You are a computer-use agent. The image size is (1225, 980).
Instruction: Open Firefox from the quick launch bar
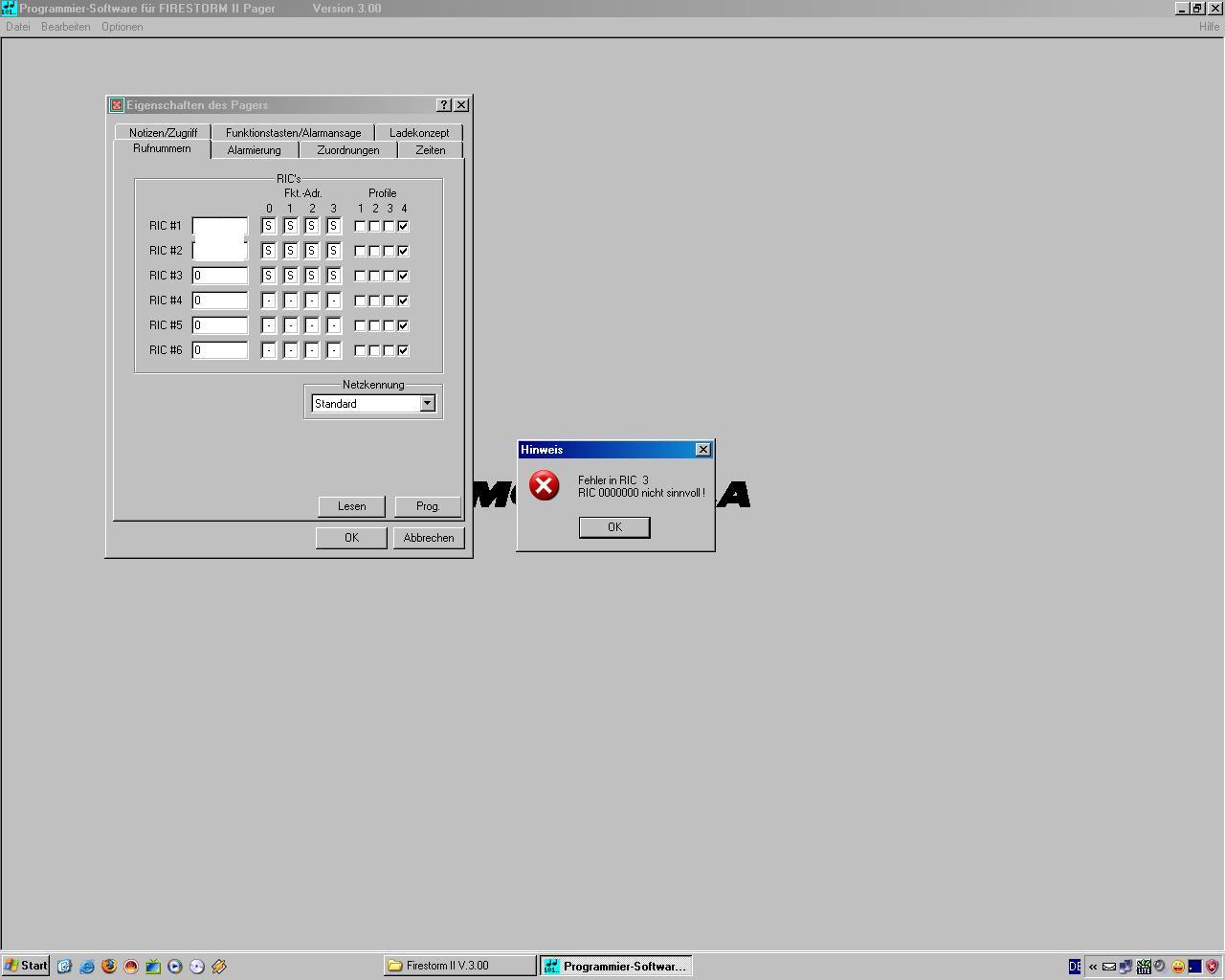pyautogui.click(x=109, y=967)
